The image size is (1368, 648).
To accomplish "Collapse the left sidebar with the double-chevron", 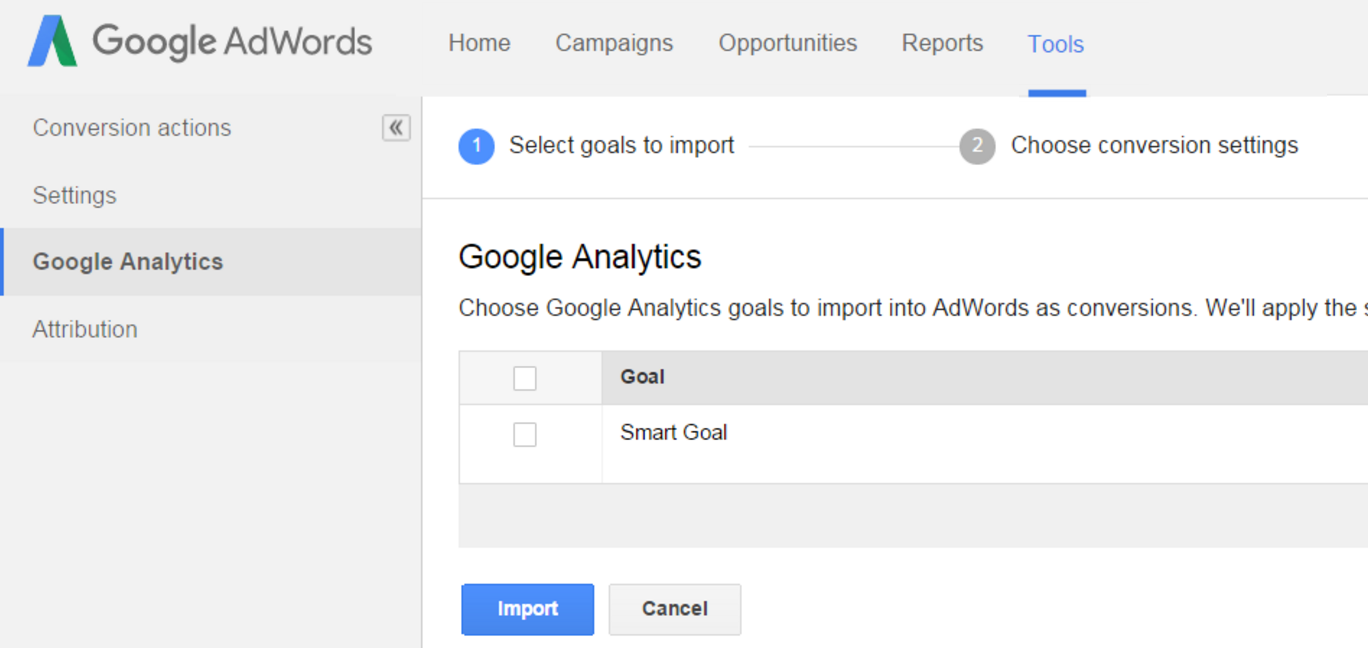I will point(396,128).
